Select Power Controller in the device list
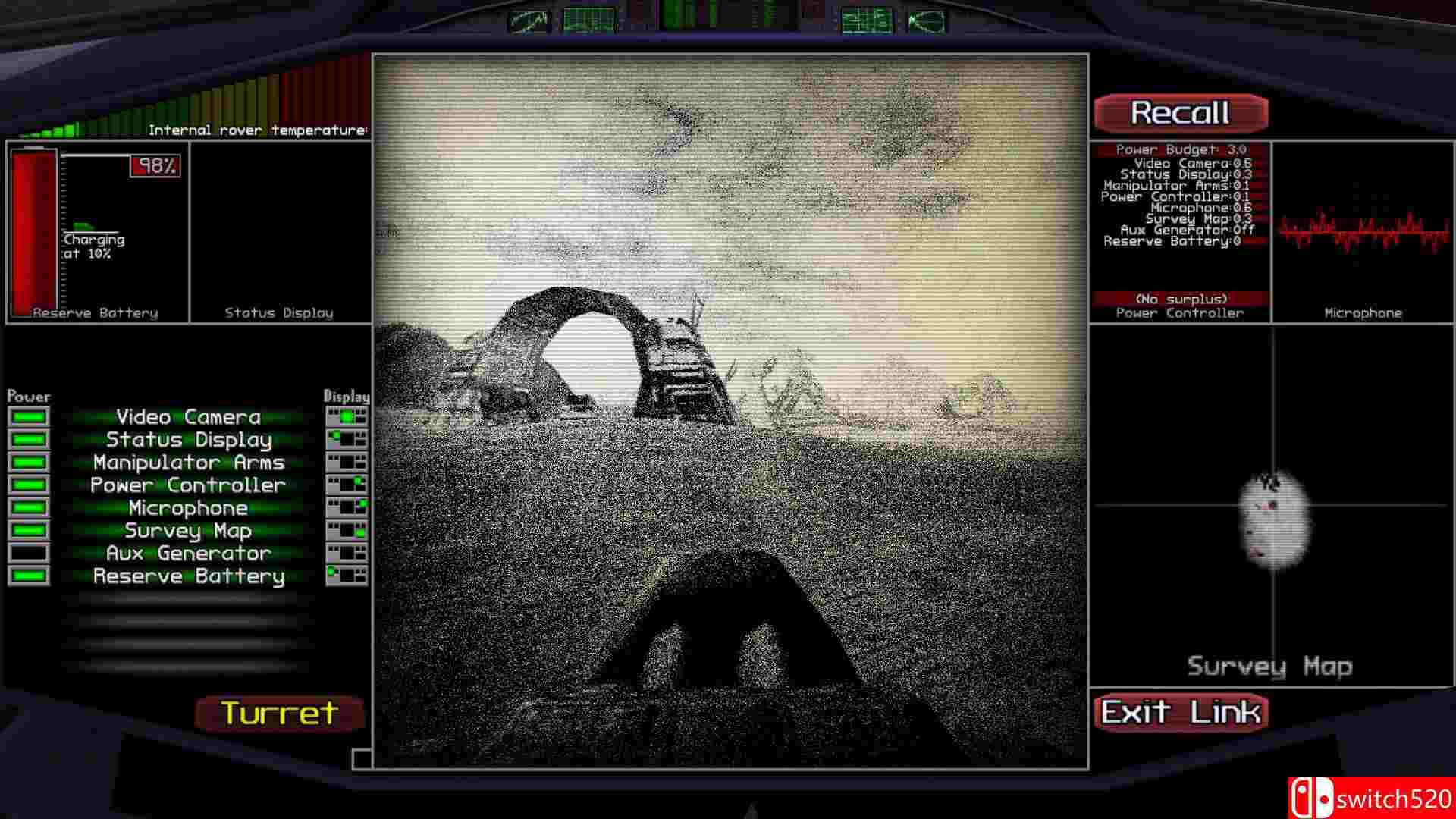 188,485
